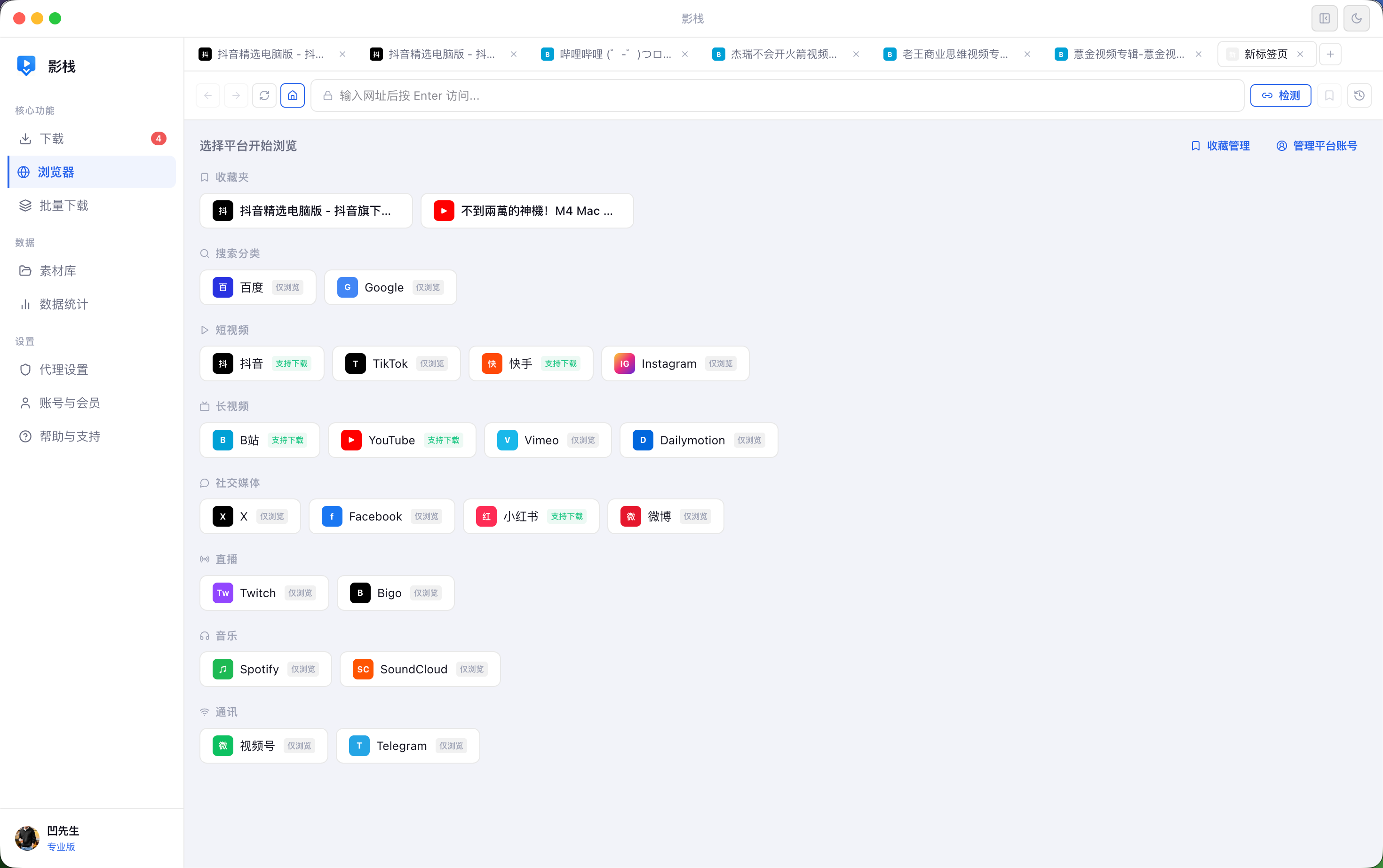This screenshot has width=1383, height=868.
Task: Open the 抖音精选电脑版 bookmark card
Action: pyautogui.click(x=306, y=211)
